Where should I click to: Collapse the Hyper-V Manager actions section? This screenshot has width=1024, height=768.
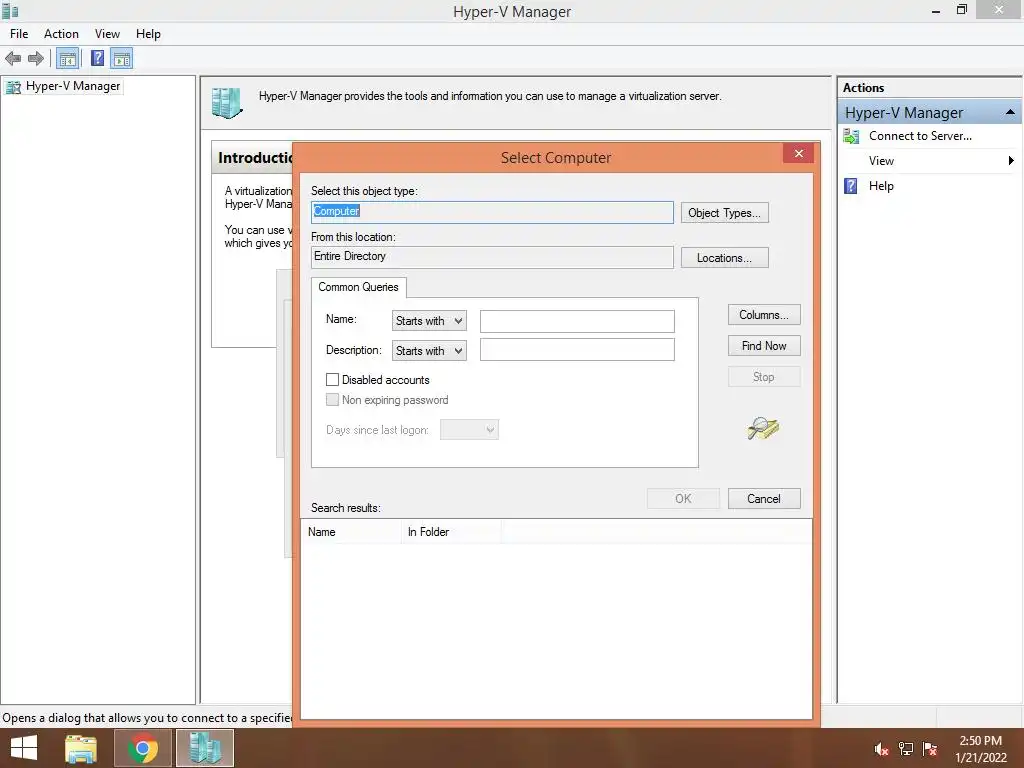pyautogui.click(x=1010, y=112)
